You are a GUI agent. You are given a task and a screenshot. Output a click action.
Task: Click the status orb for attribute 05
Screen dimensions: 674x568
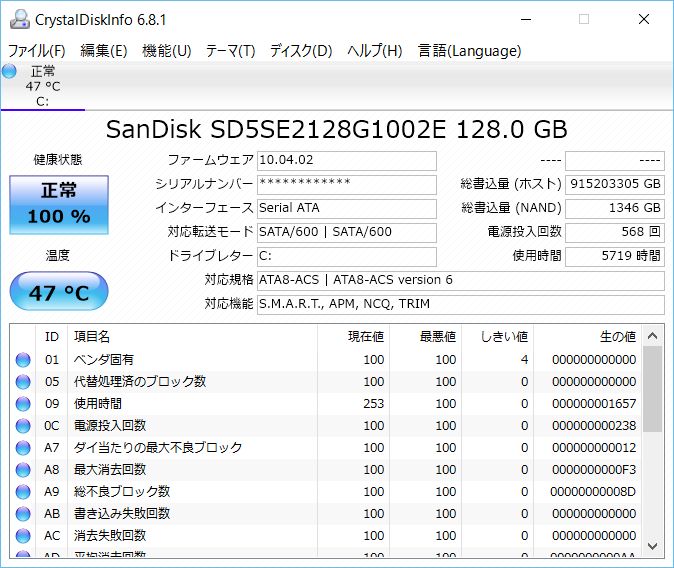[23, 382]
